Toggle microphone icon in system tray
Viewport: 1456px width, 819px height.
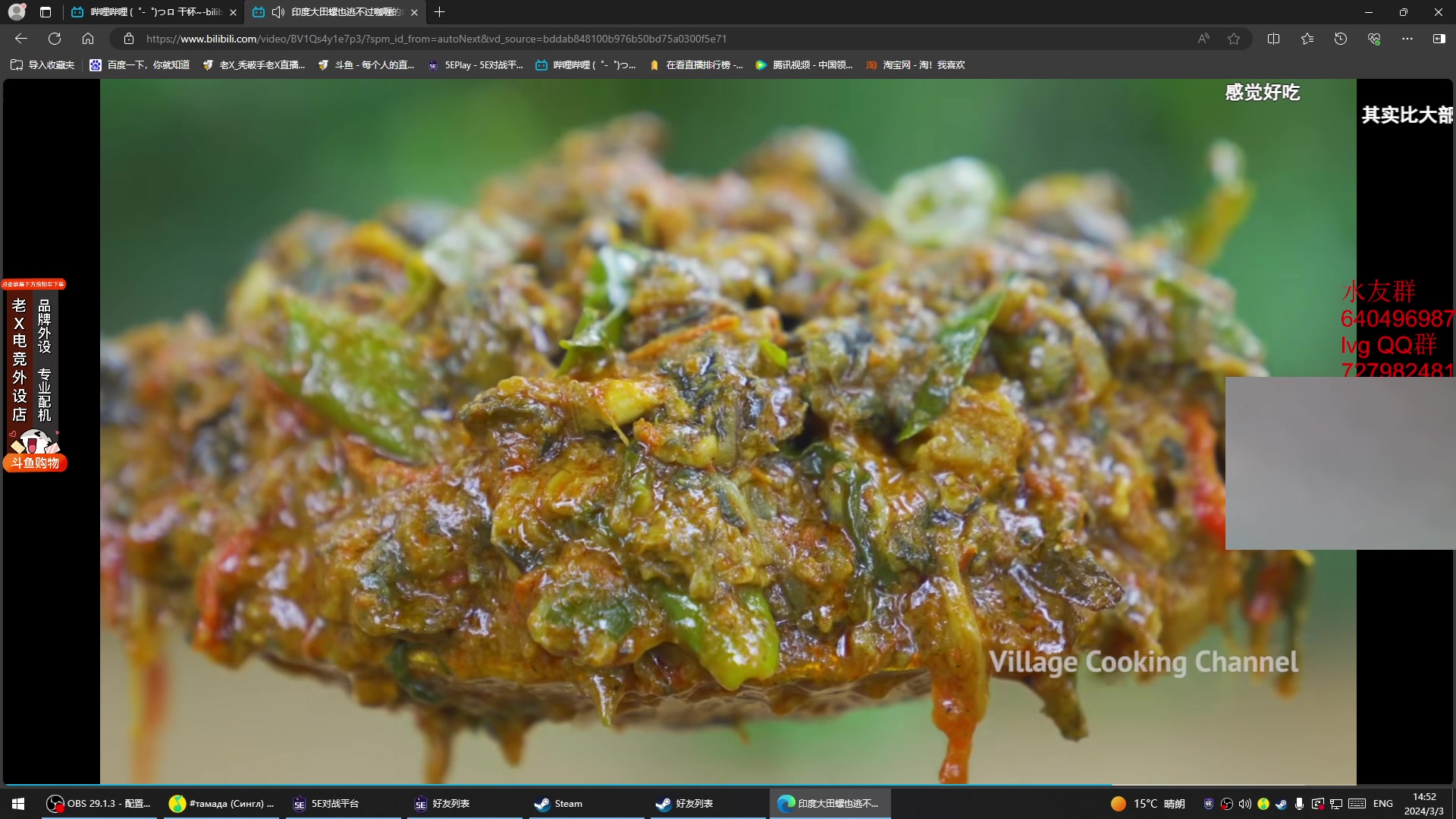click(x=1299, y=804)
